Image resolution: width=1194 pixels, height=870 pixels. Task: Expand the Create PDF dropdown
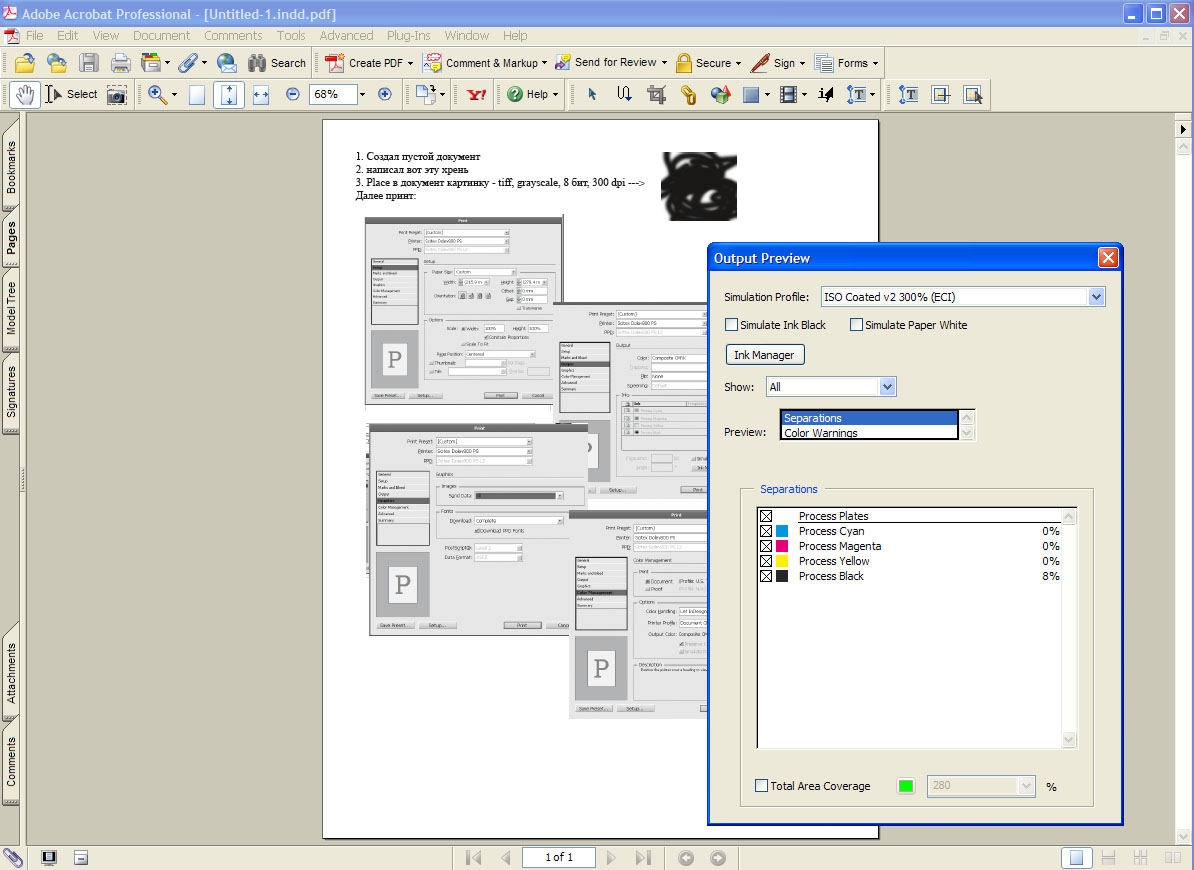tap(410, 63)
